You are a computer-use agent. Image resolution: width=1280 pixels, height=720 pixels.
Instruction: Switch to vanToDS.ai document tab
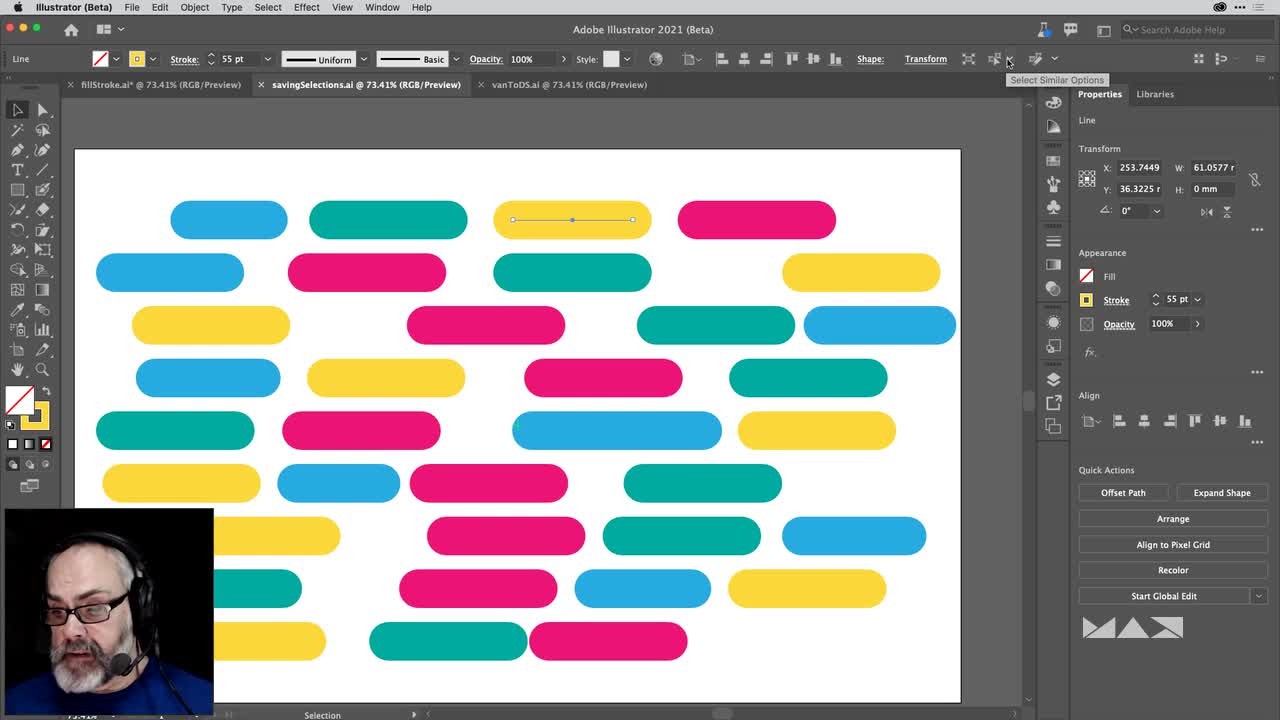(x=569, y=85)
